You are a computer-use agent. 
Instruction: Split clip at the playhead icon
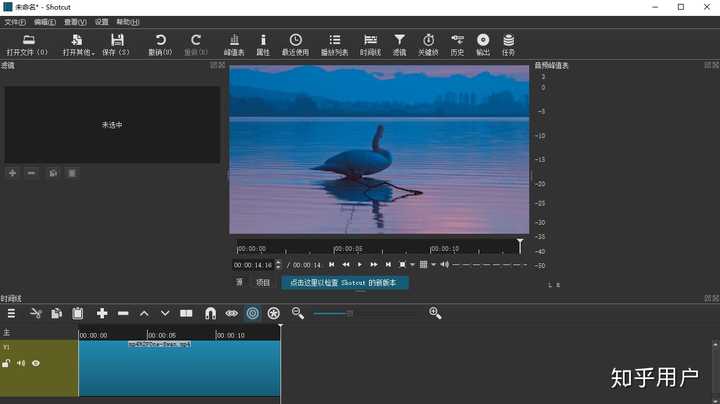(x=186, y=314)
